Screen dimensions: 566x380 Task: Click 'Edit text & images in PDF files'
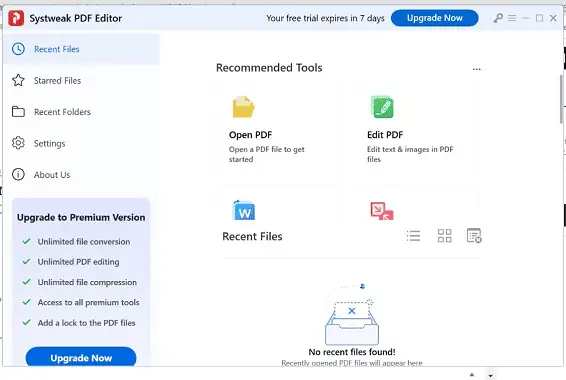point(410,154)
